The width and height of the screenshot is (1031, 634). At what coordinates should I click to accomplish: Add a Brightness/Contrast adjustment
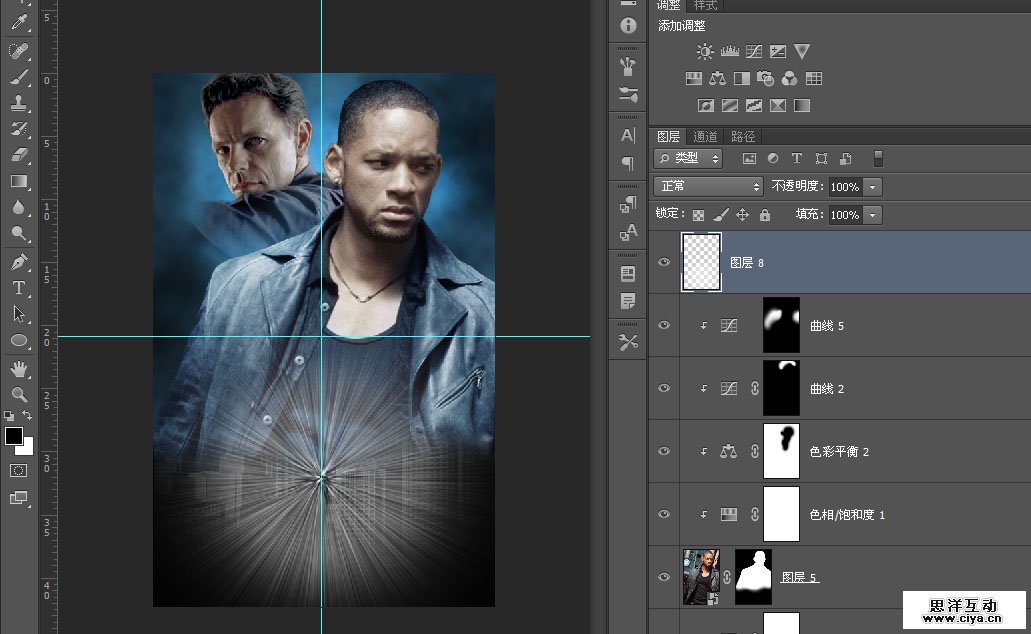click(x=705, y=52)
